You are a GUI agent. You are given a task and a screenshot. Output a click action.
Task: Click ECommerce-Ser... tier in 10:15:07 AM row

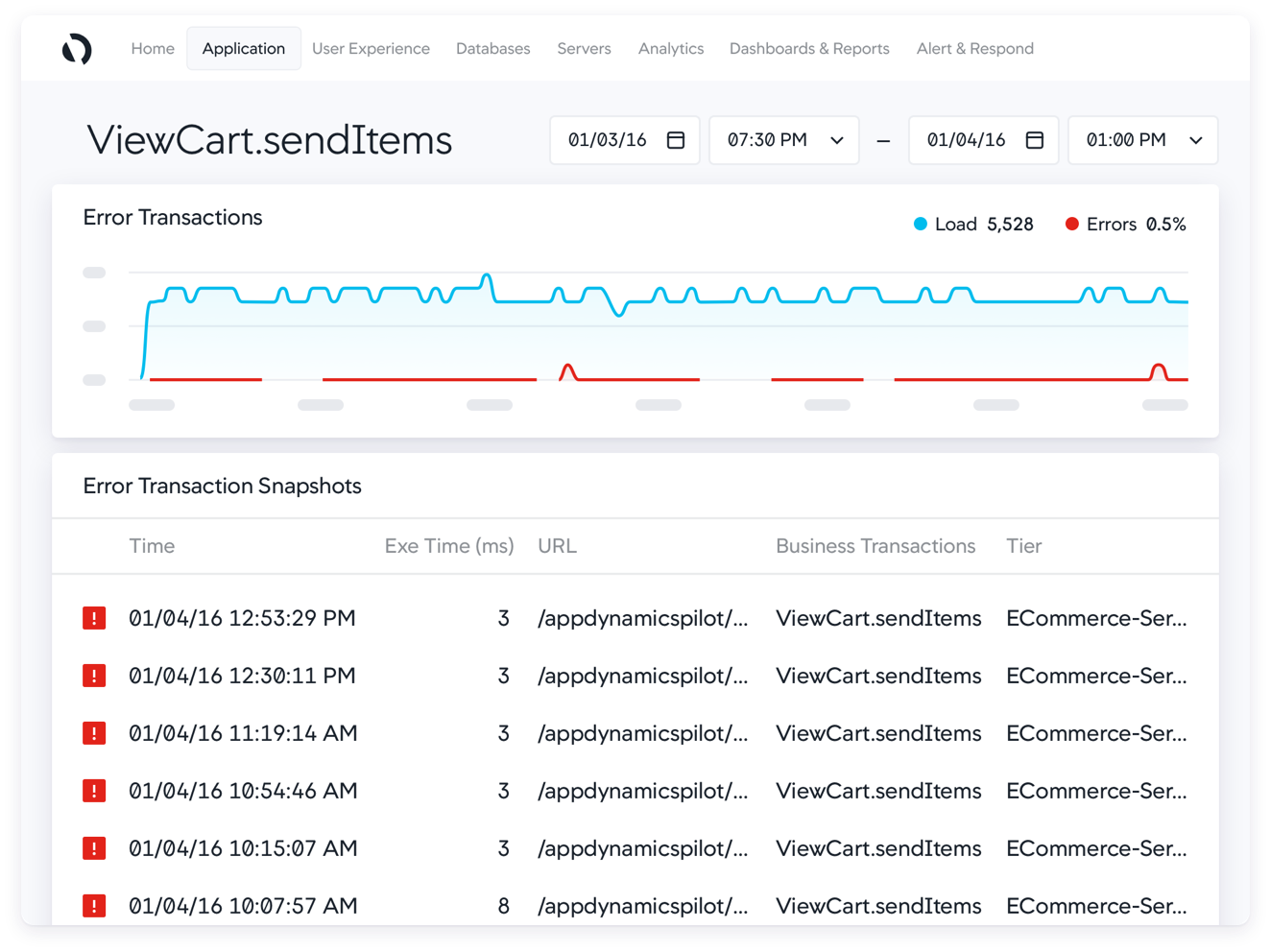[x=1096, y=848]
